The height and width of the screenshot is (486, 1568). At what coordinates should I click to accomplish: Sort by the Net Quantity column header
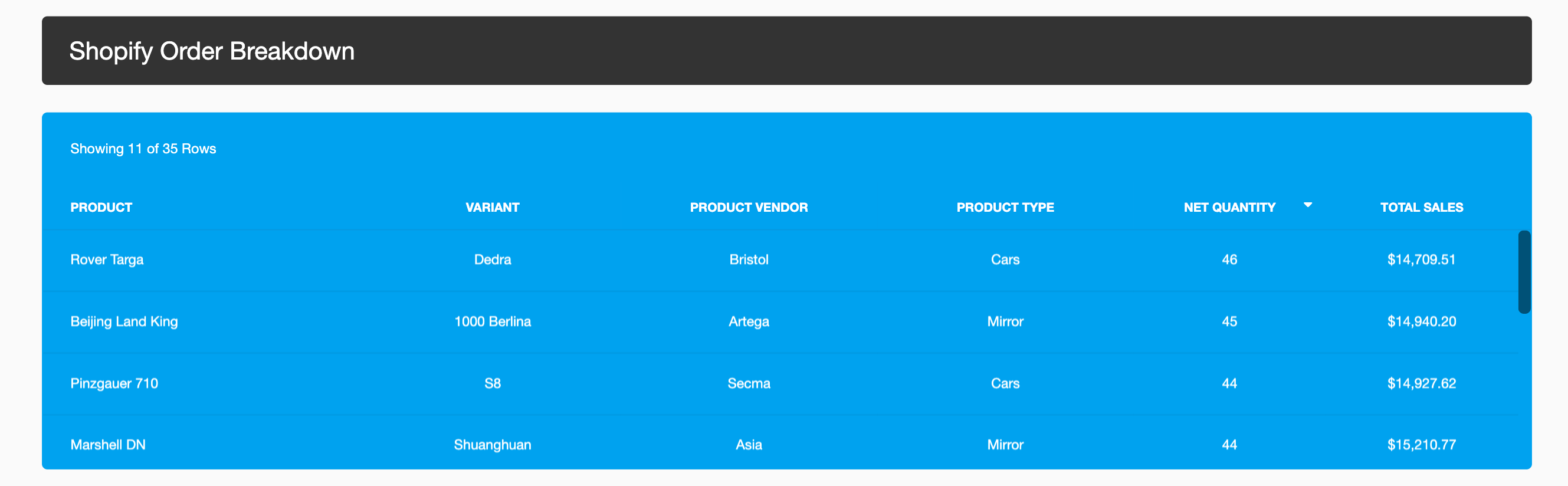click(1229, 208)
